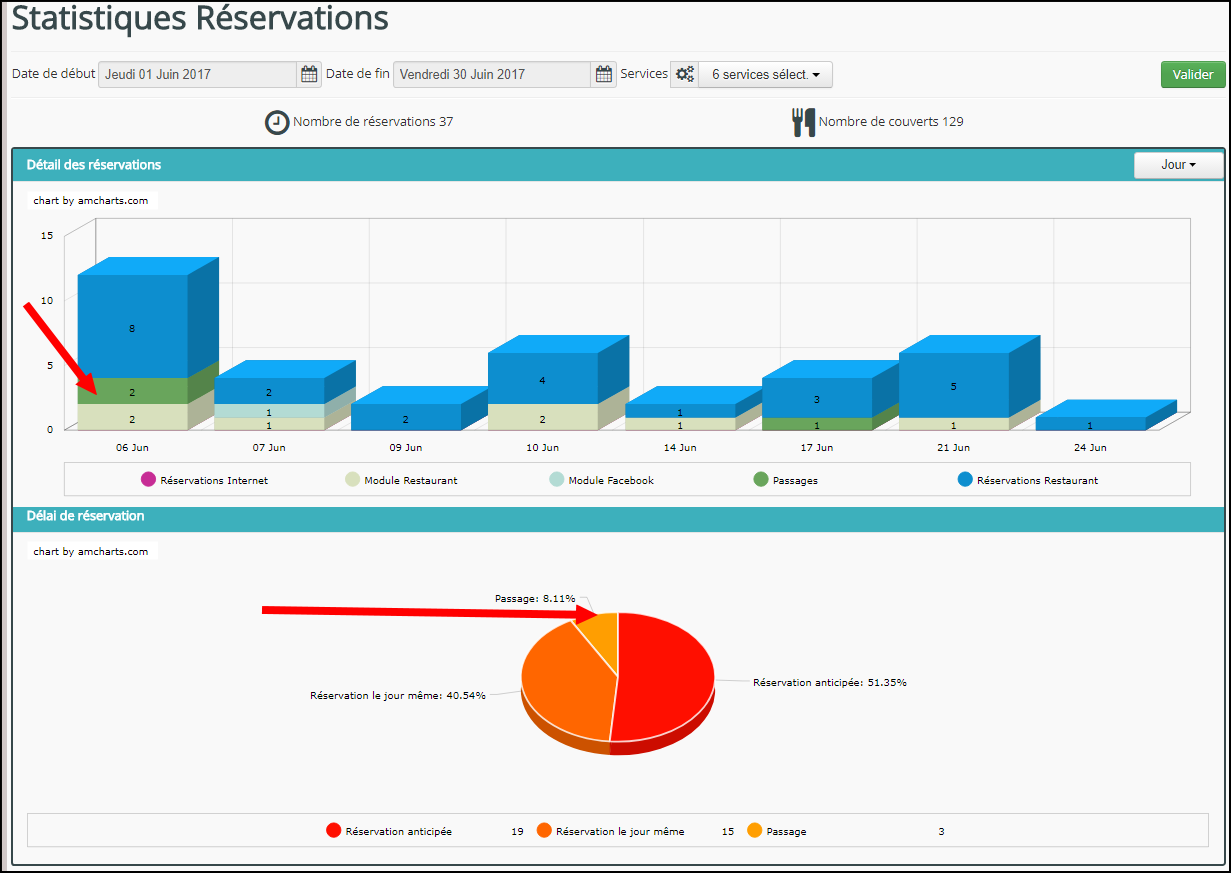Open the Jour period dropdown

click(1178, 165)
